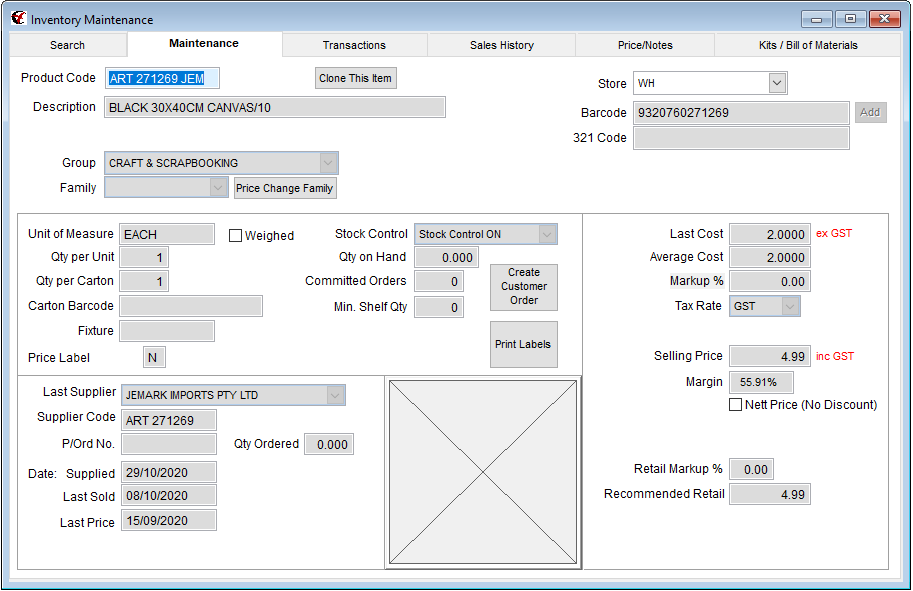Click the Create Customer Order button
Screen dimensions: 913x591
click(x=523, y=287)
